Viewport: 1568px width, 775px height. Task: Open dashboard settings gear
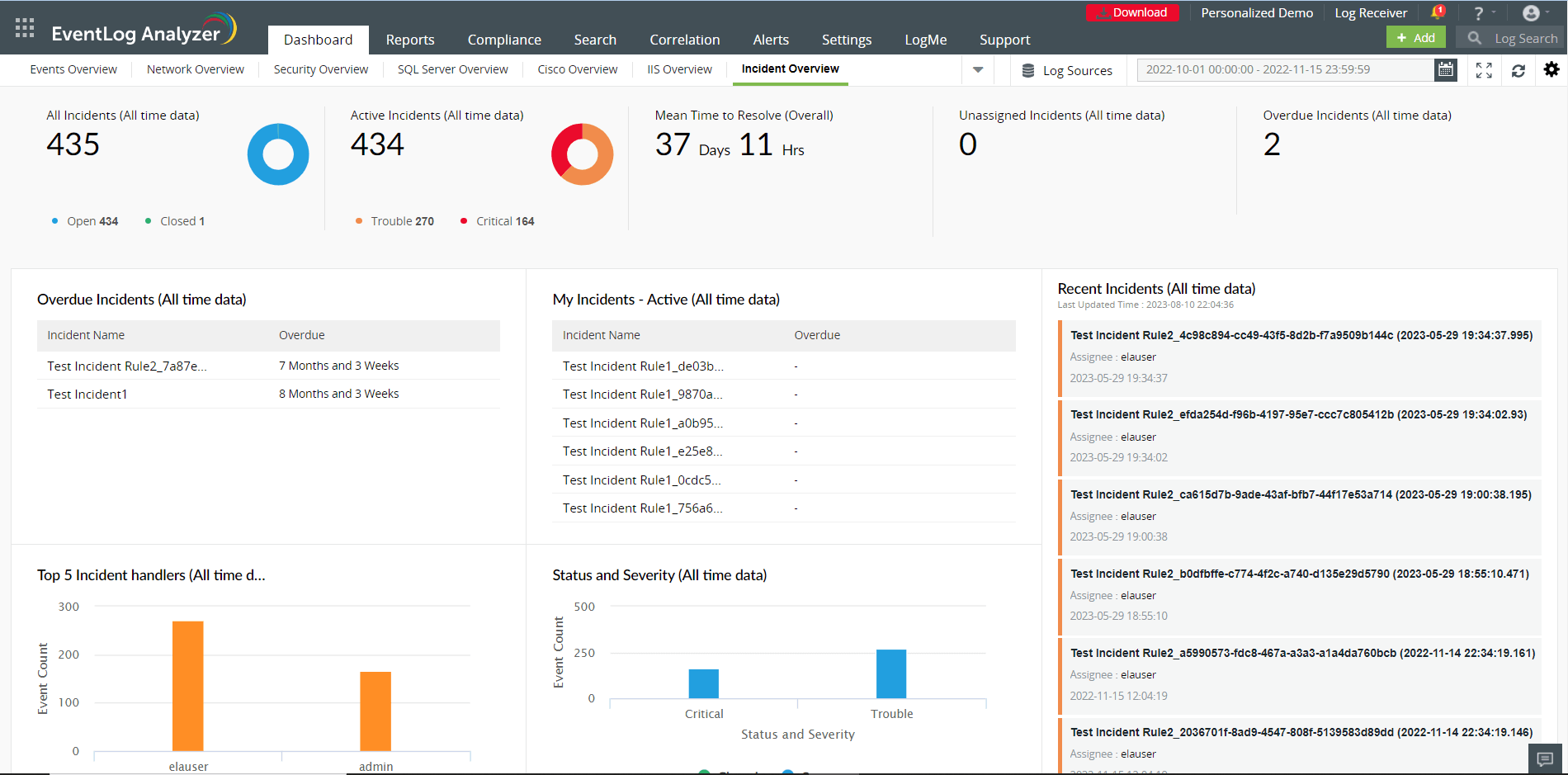pos(1552,70)
